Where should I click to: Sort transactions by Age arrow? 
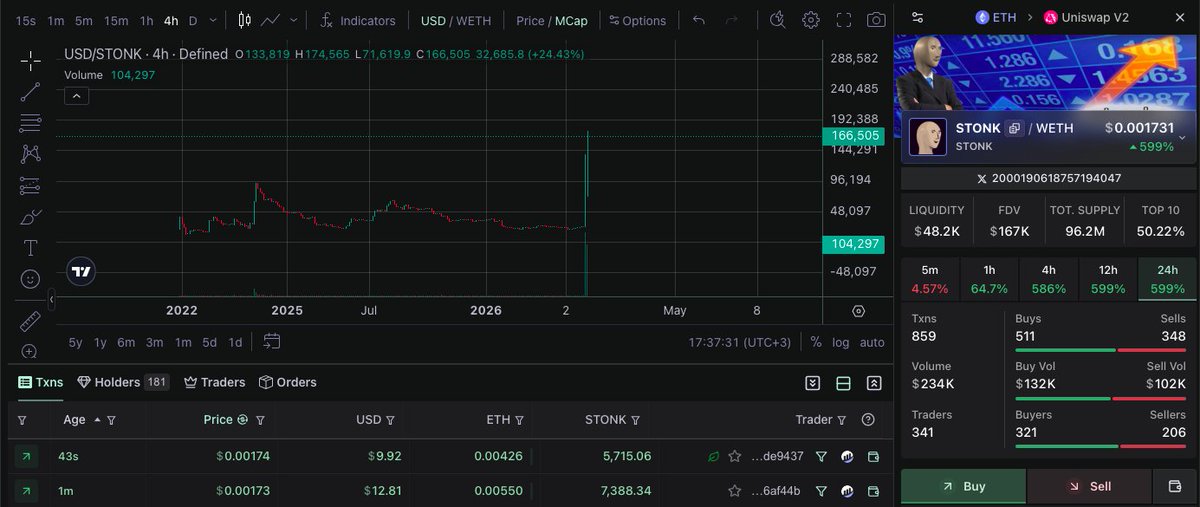97,420
